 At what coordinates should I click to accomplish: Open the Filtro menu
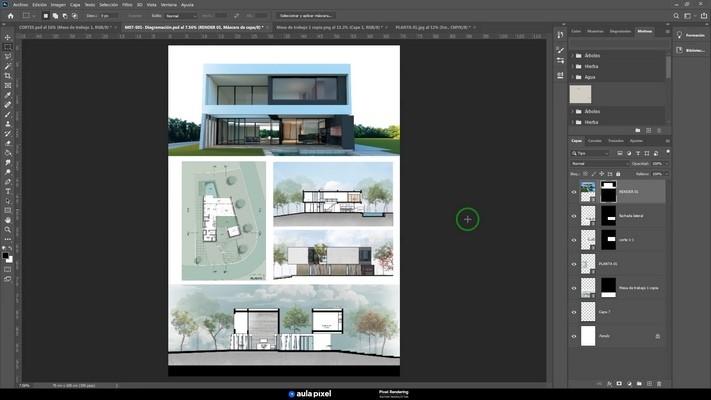click(x=127, y=5)
